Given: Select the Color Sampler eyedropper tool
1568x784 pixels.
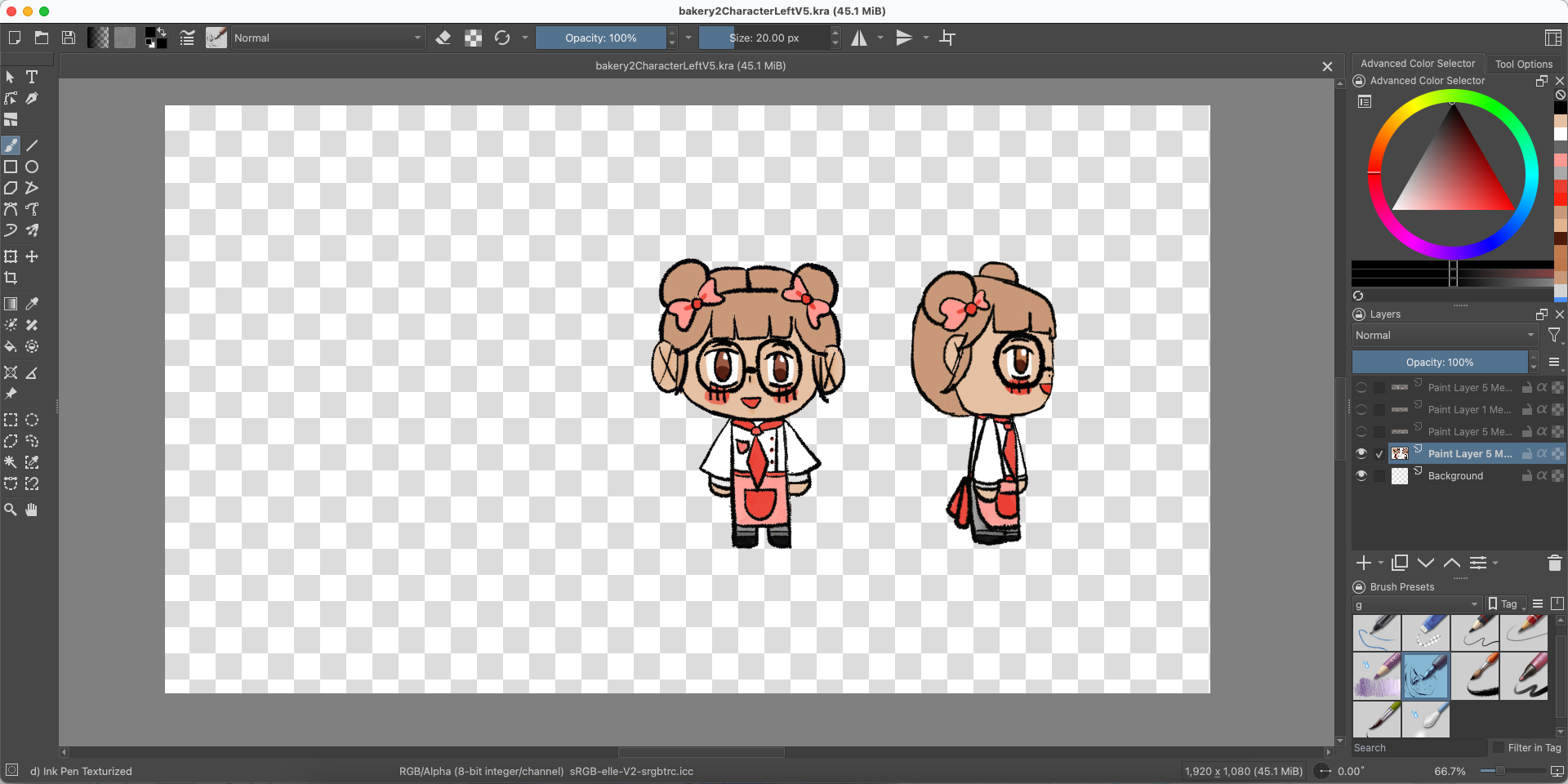Looking at the screenshot, I should point(32,304).
